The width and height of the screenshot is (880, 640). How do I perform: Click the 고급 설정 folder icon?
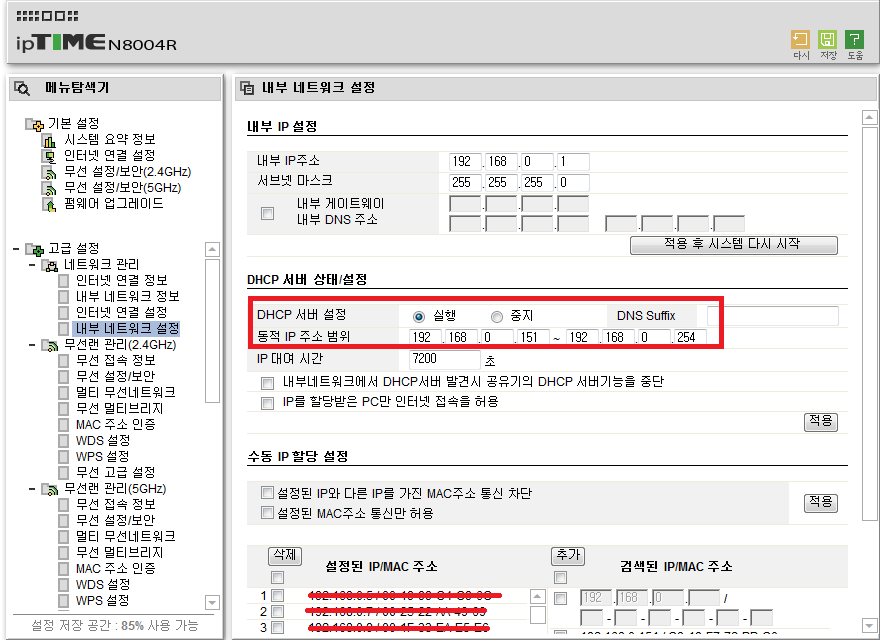[34, 249]
